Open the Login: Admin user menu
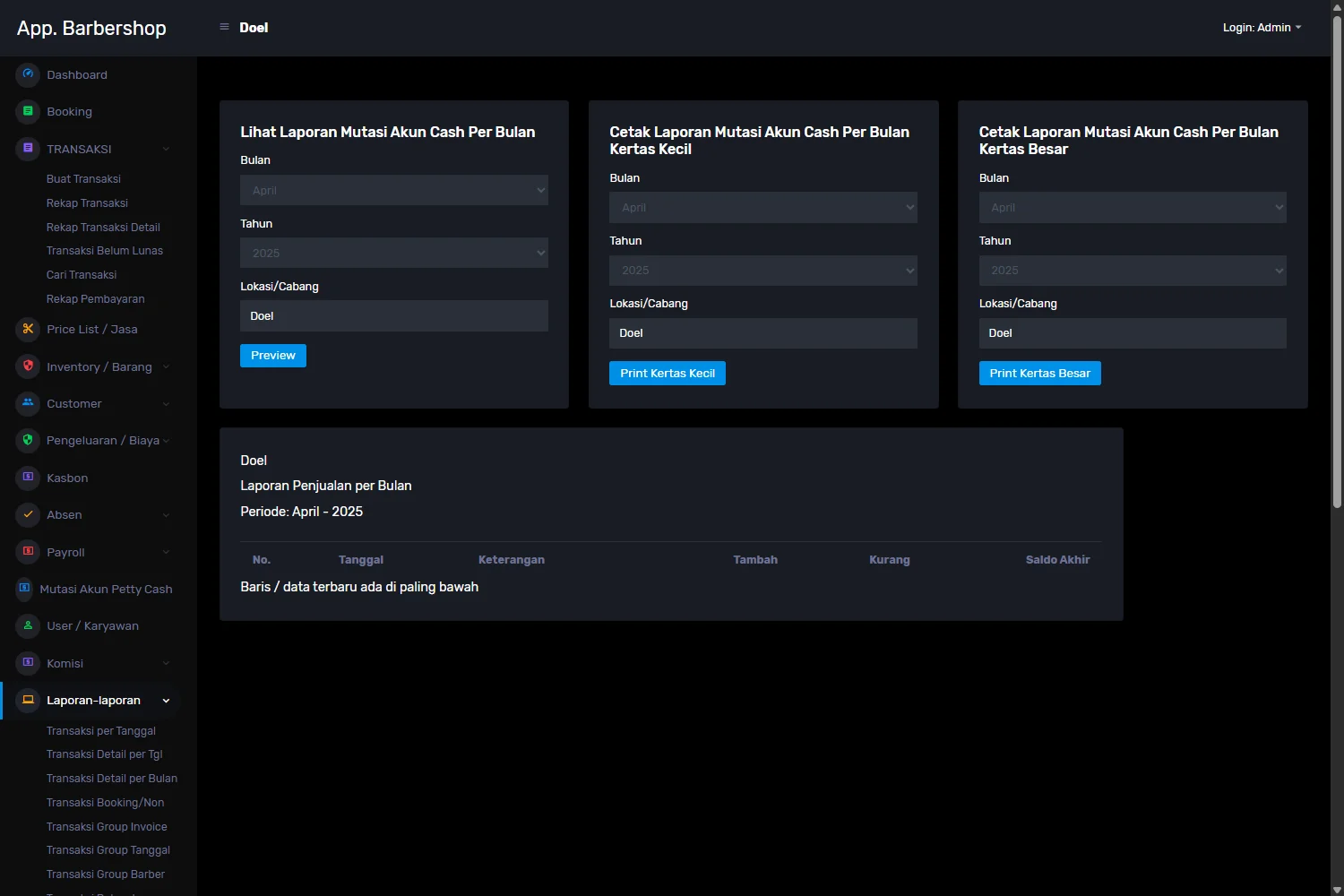The image size is (1344, 896). pos(1261,28)
